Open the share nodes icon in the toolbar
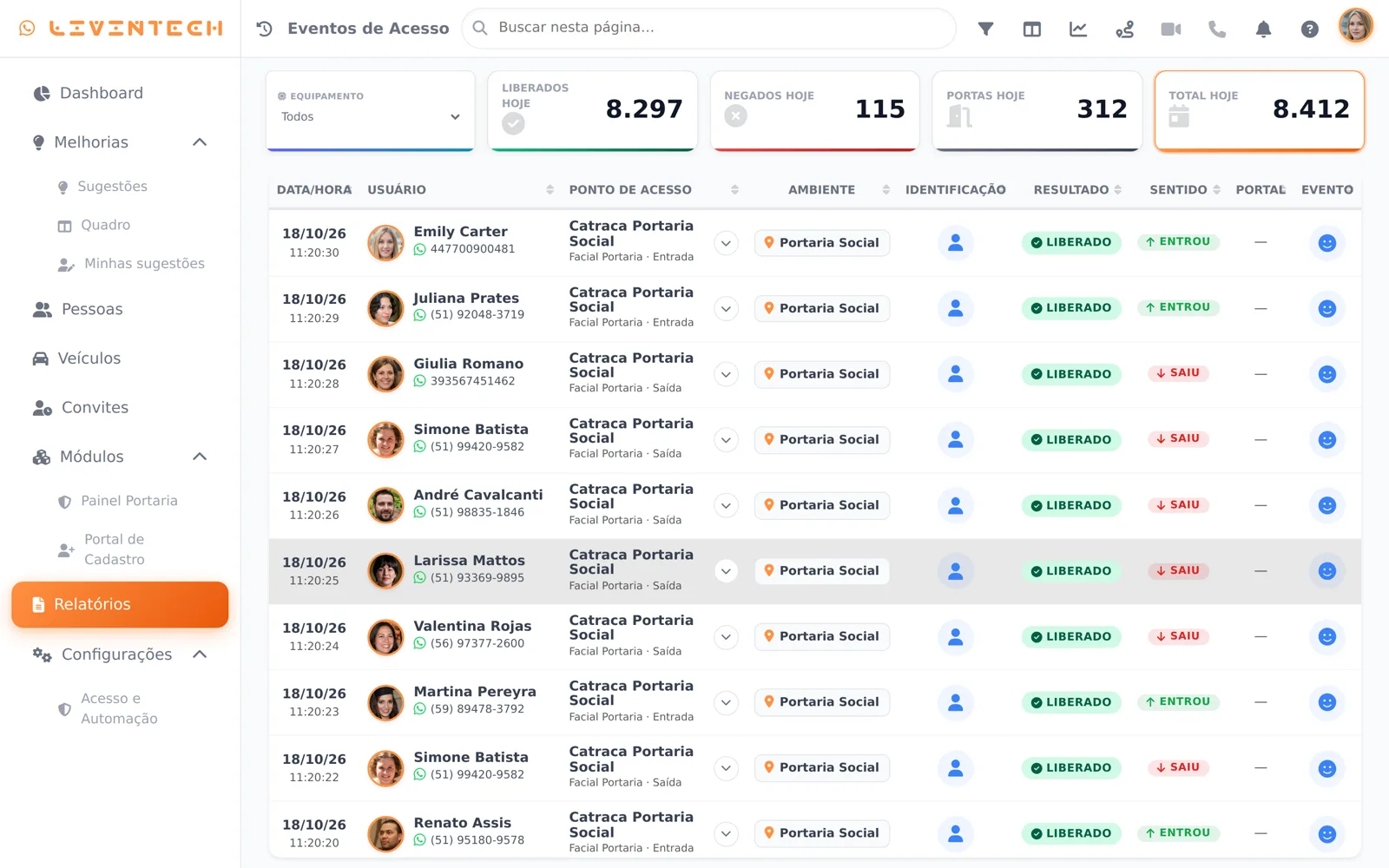 [x=1124, y=29]
